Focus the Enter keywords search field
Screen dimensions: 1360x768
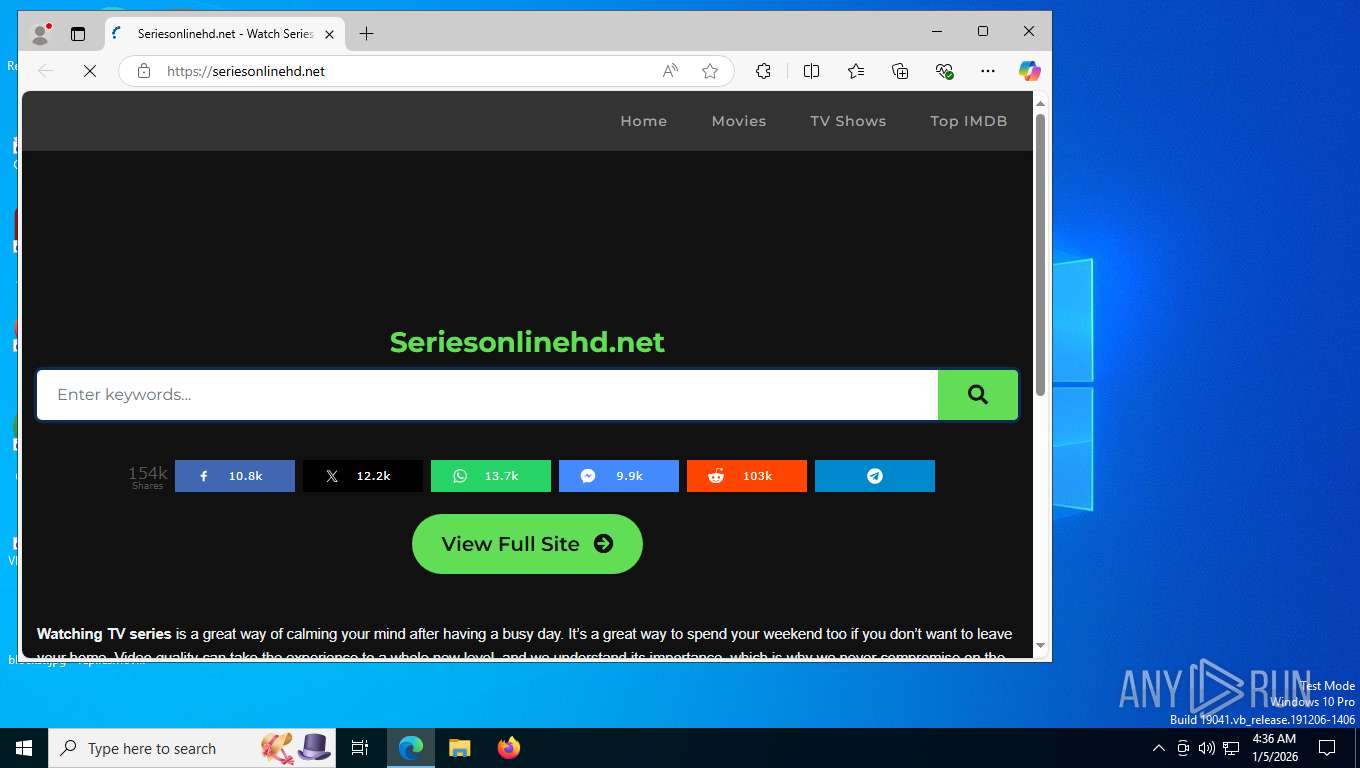click(x=488, y=395)
